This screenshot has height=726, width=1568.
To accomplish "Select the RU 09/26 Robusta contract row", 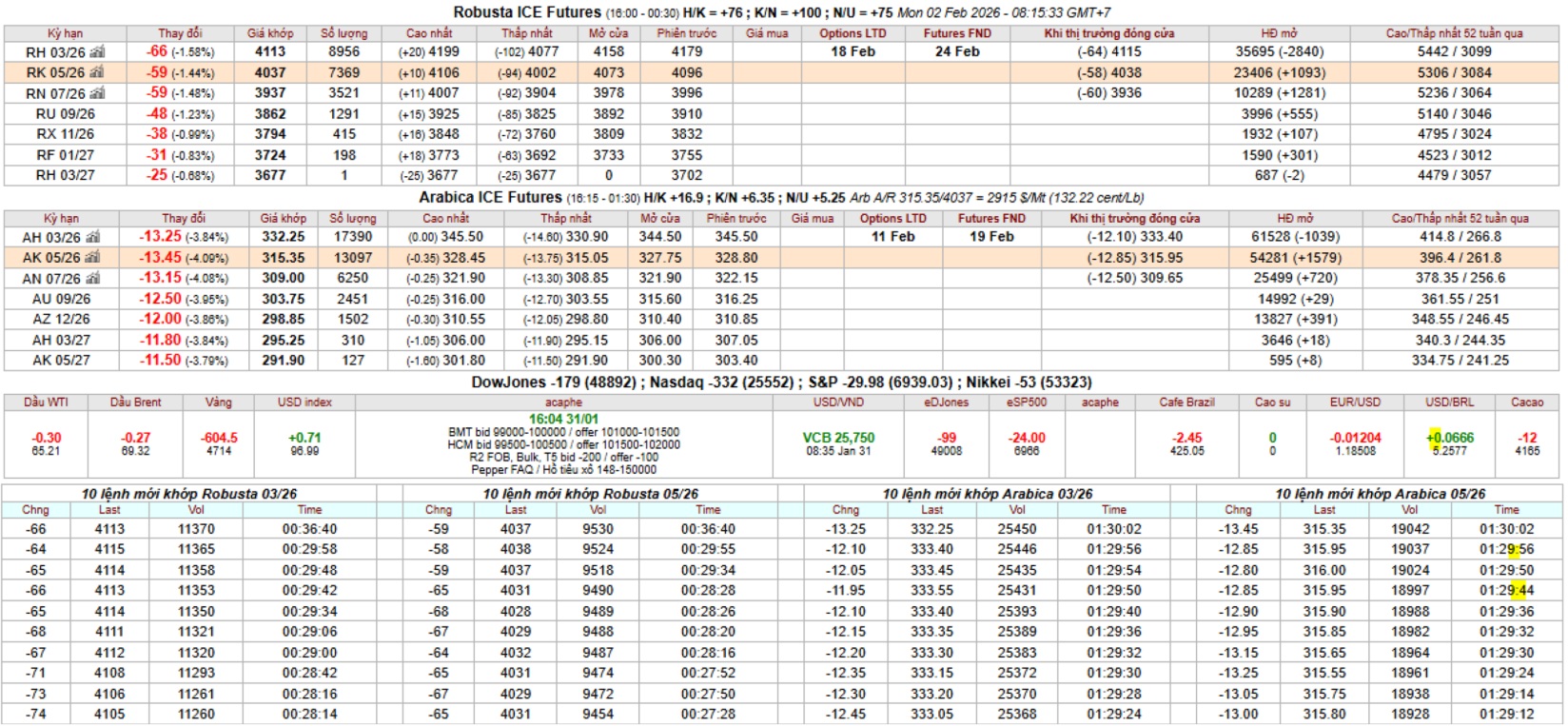I will point(65,114).
